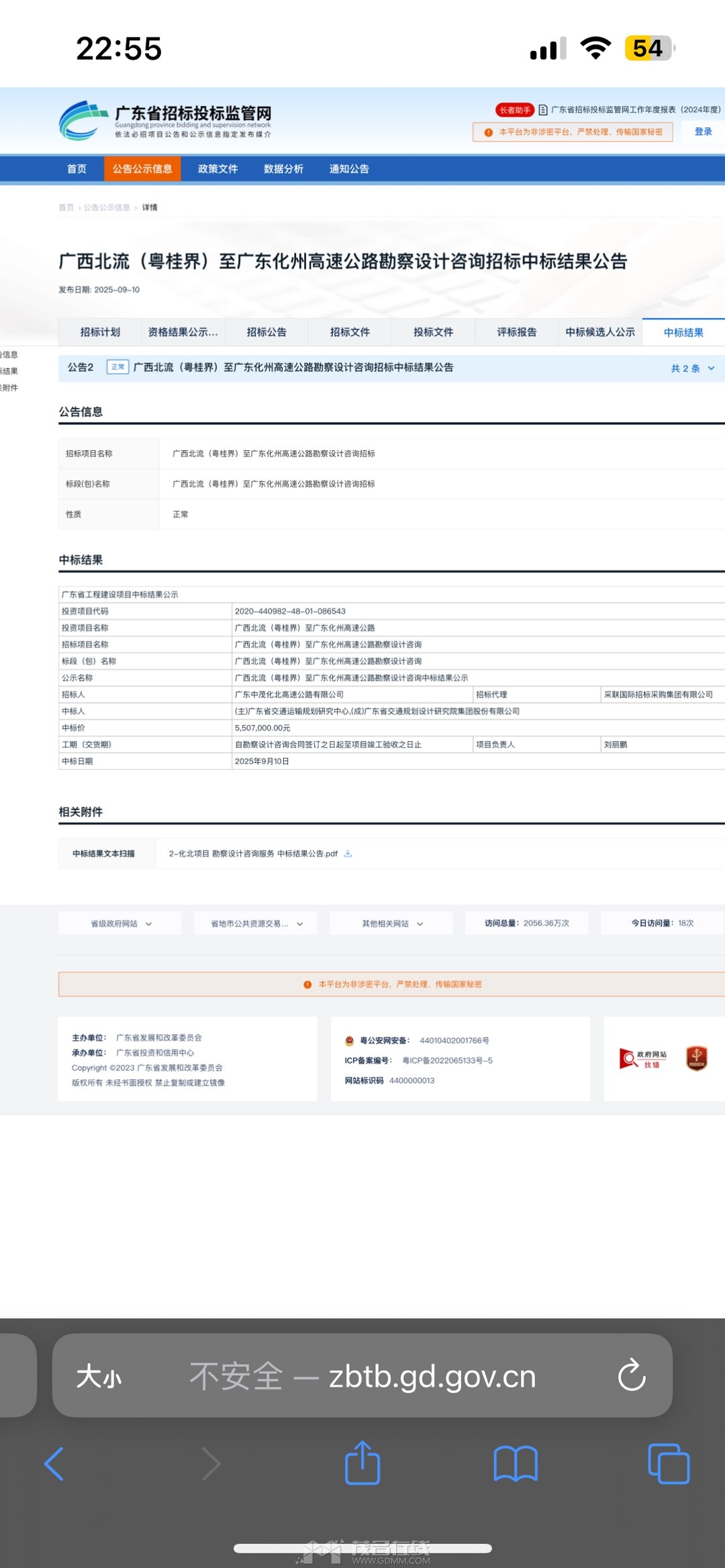Open the 2-化北项目 PDF attachment link
Screen dimensions: 725x1568
[x=253, y=853]
